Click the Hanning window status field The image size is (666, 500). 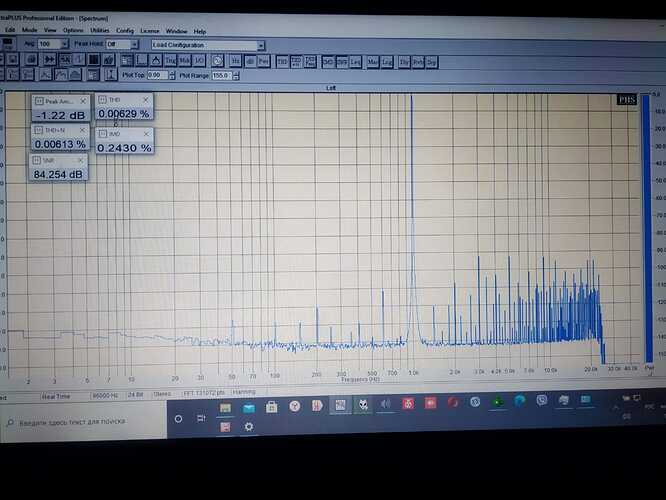pos(244,392)
